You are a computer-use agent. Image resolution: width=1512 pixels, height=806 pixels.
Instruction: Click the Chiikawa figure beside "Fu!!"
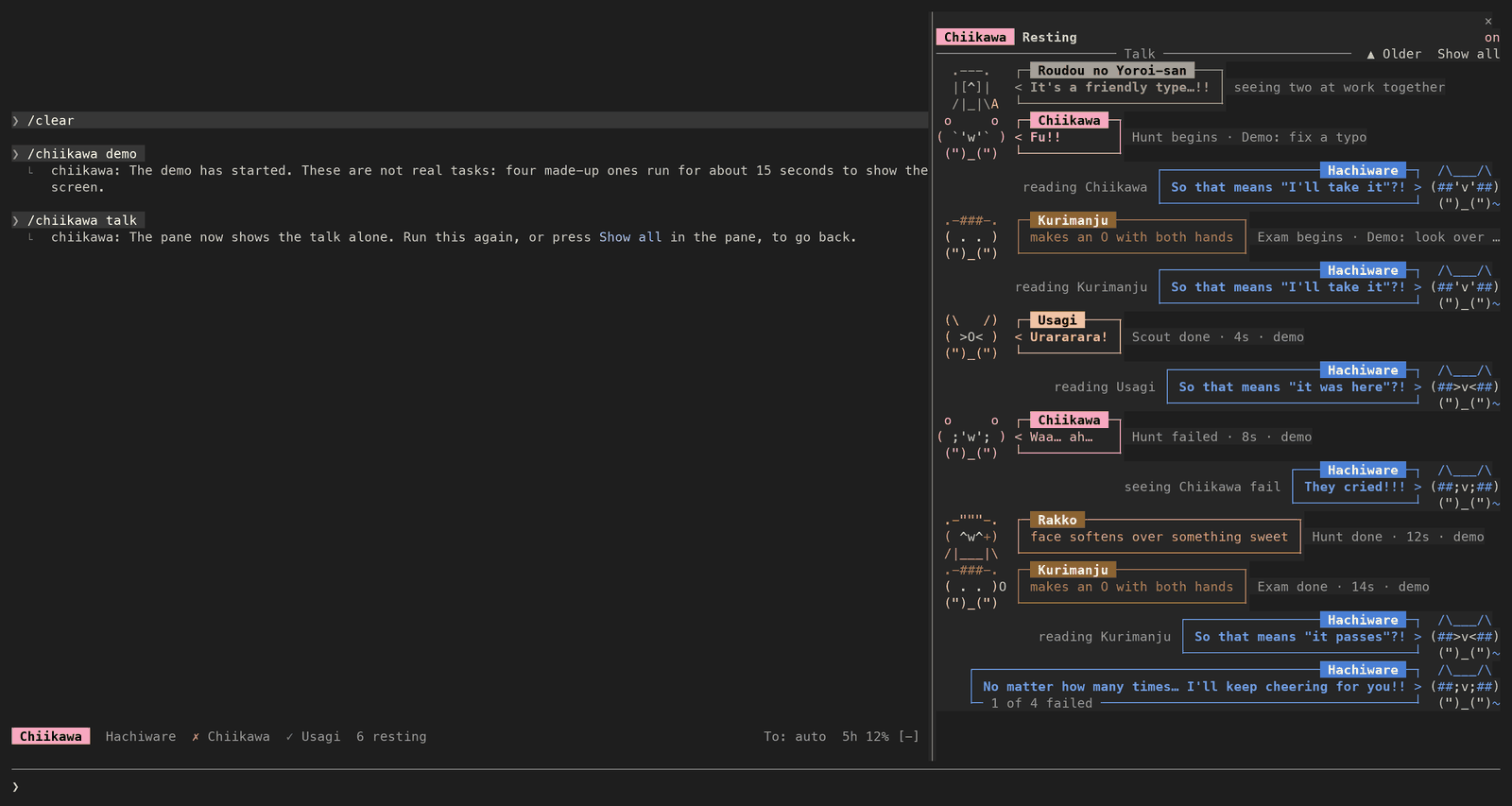click(971, 137)
